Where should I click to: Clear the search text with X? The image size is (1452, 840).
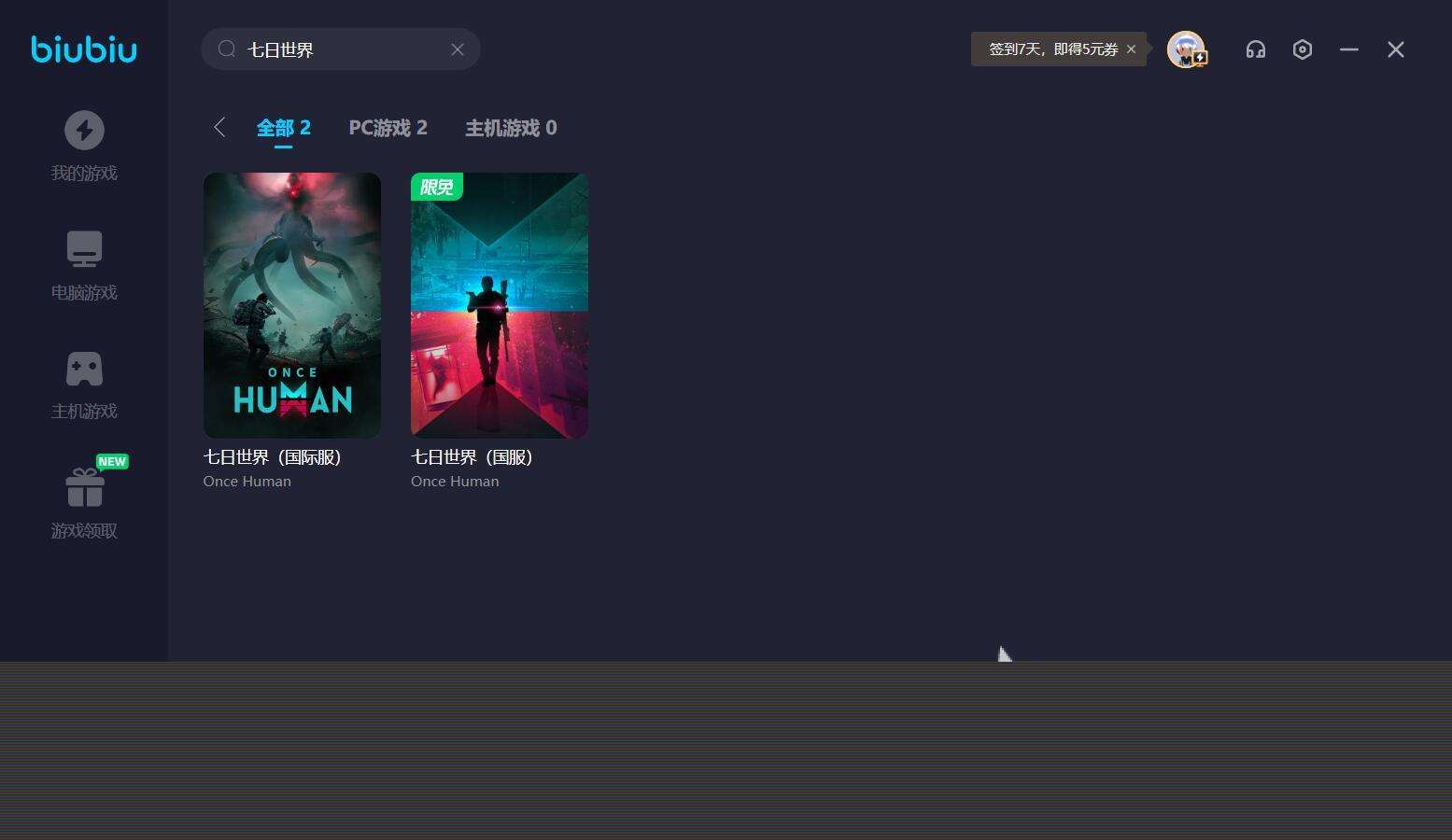(x=458, y=49)
